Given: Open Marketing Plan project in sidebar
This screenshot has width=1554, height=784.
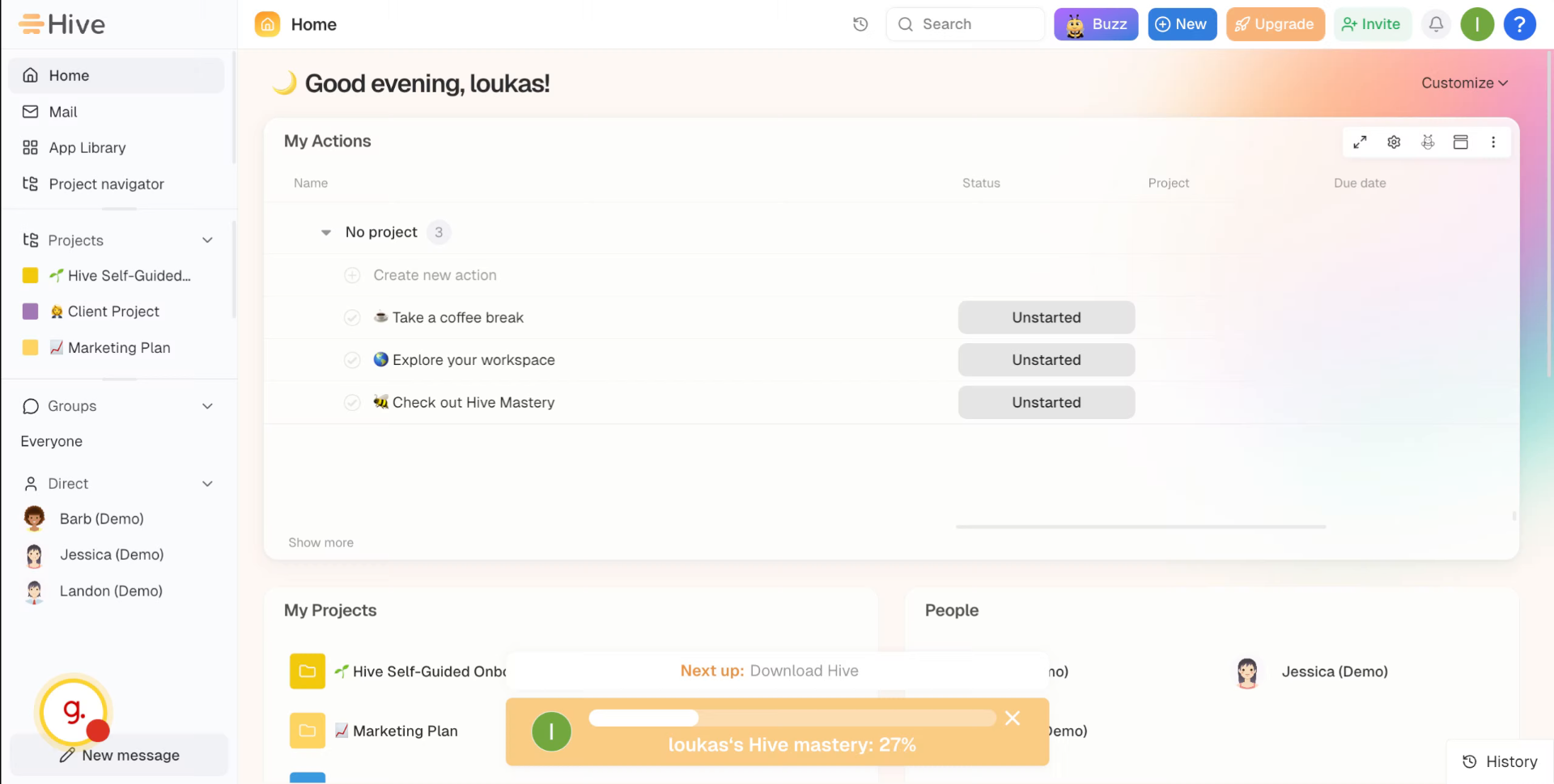Looking at the screenshot, I should [x=110, y=348].
